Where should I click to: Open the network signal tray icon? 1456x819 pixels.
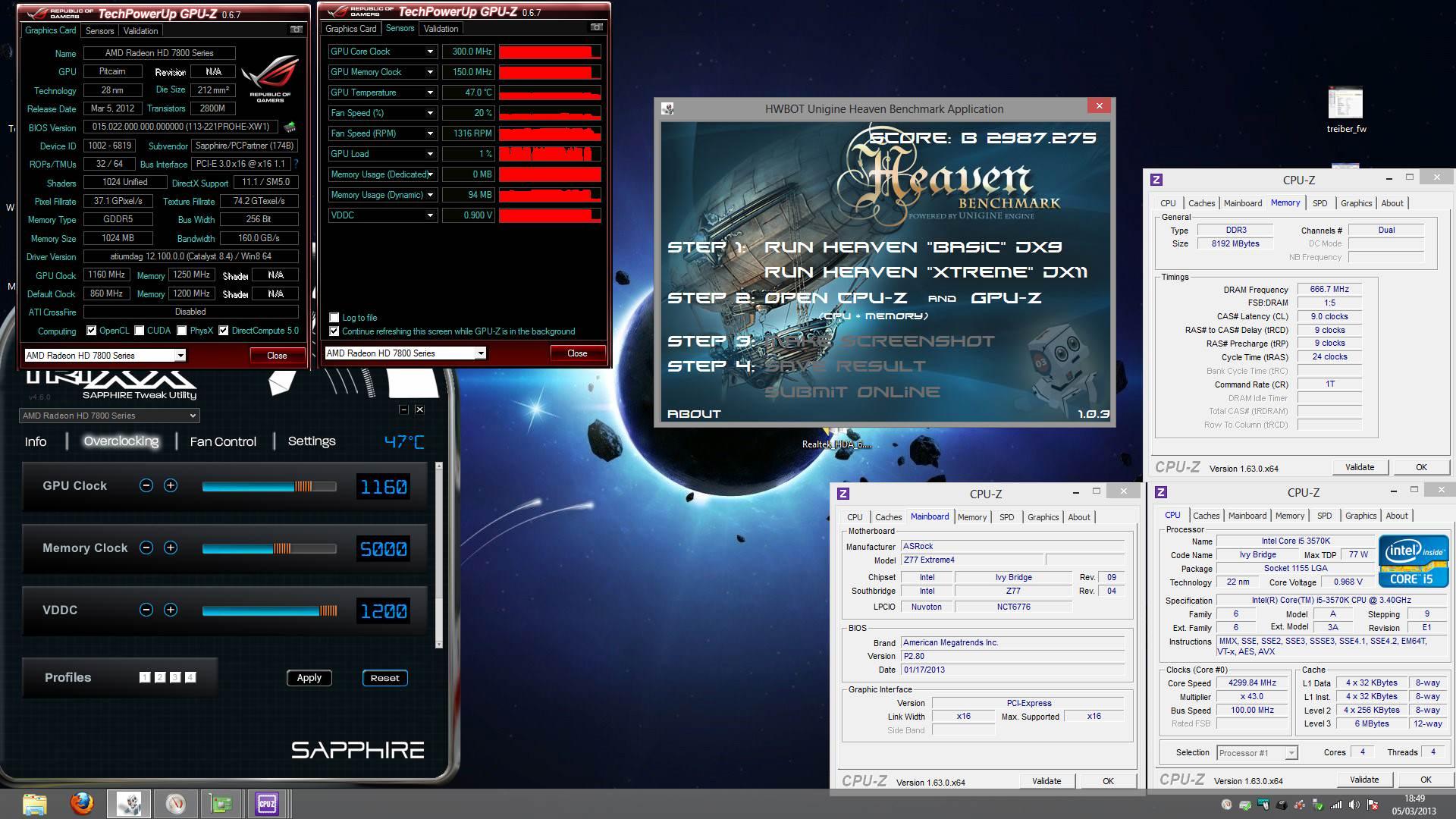(1336, 805)
